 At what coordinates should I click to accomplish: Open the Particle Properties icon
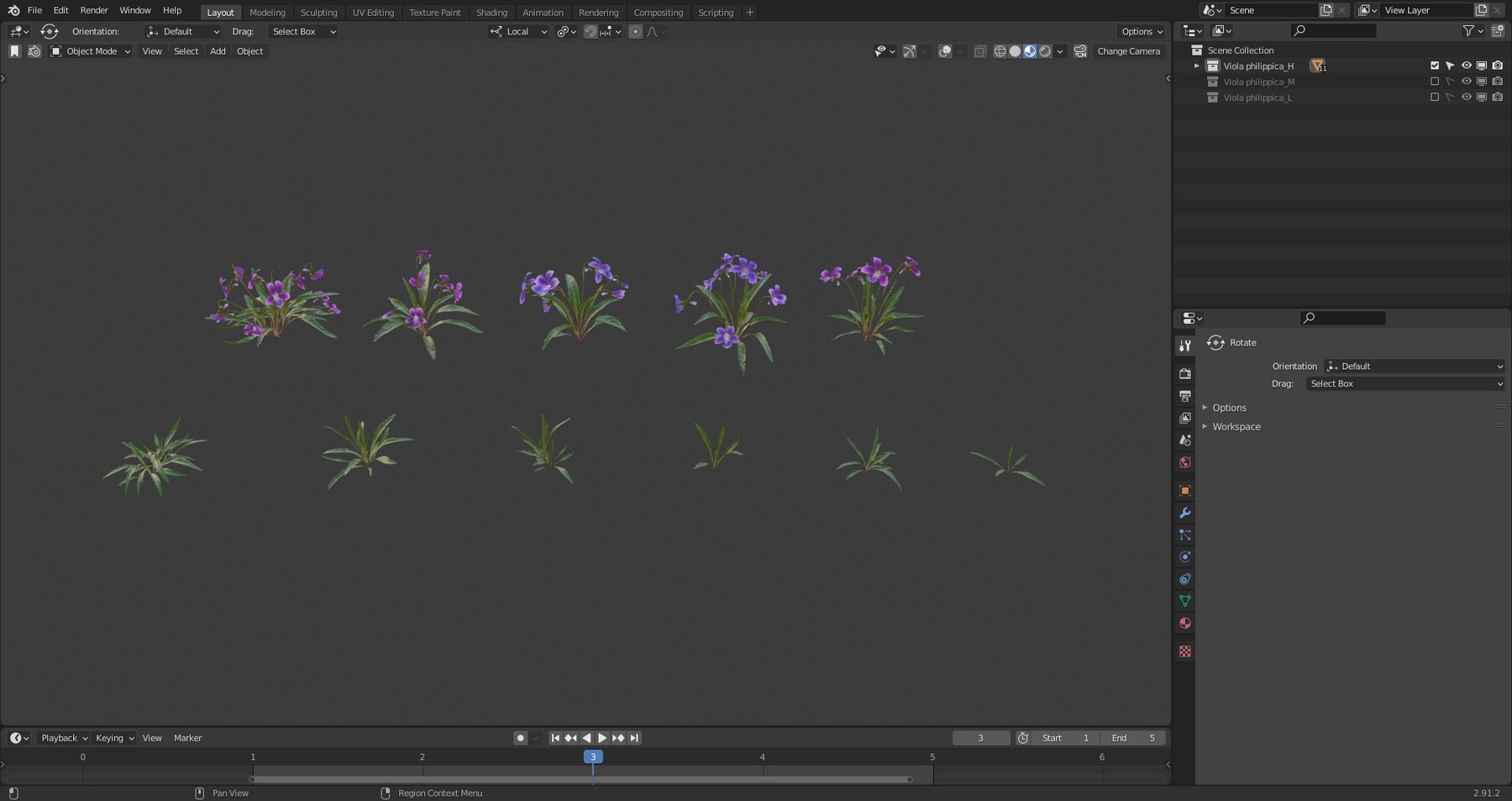pos(1184,535)
